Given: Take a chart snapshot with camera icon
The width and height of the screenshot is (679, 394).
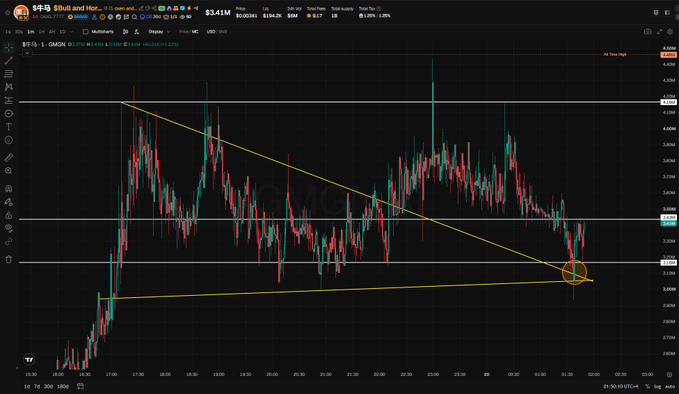Looking at the screenshot, I should click(647, 32).
